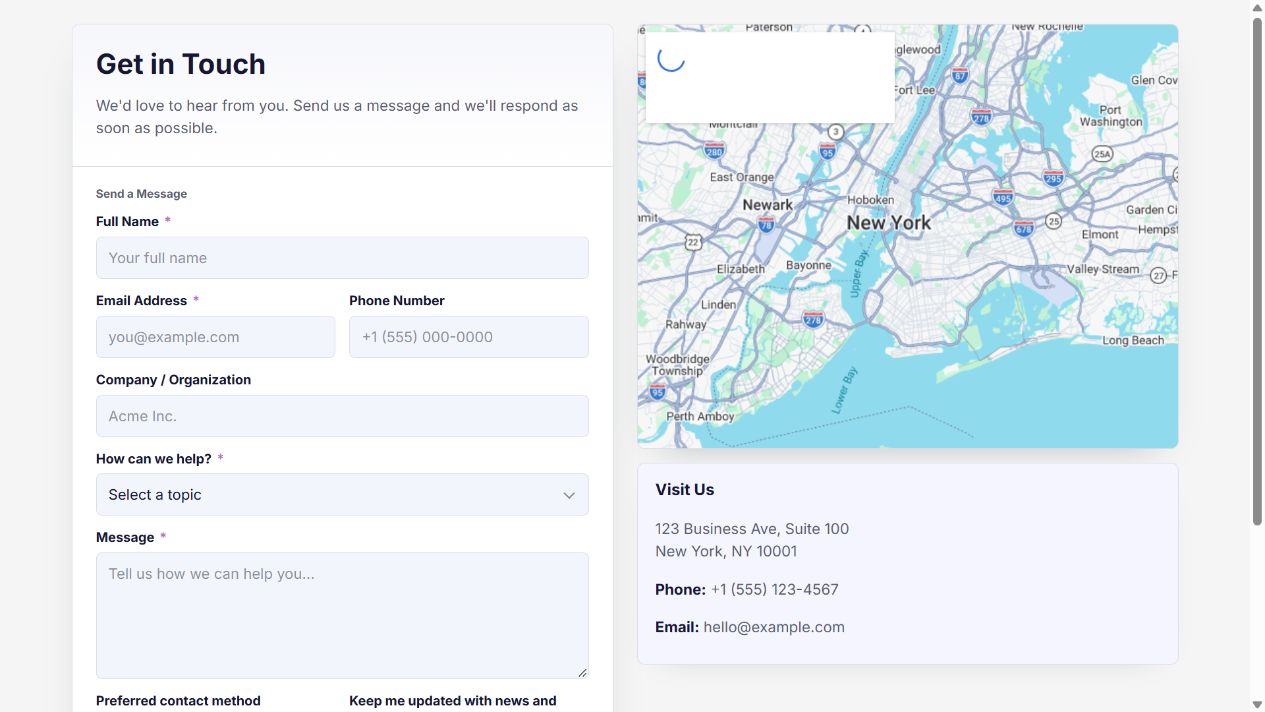Click the scrollbar up arrow

pyautogui.click(x=1257, y=8)
